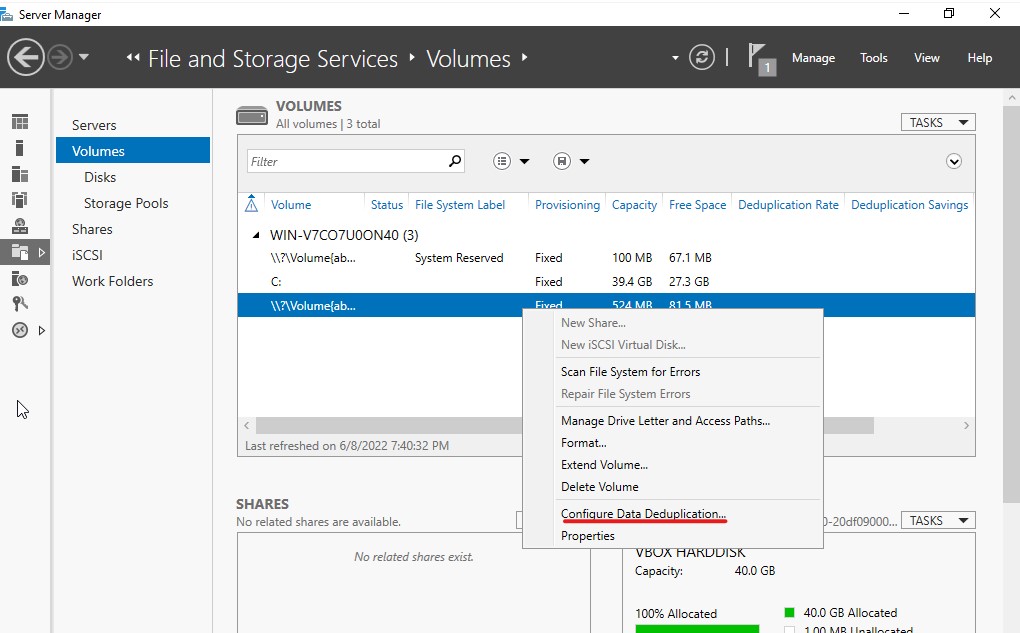Open the Dashboard icon in left rail
Screen dimensions: 1020x633
tap(20, 122)
